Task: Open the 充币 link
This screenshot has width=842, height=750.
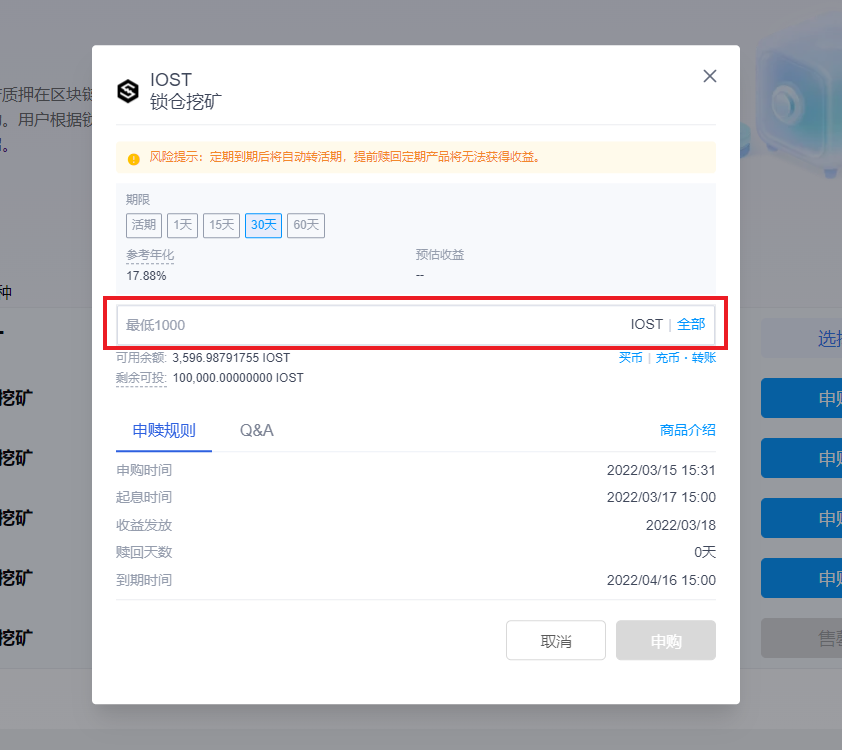Action: pyautogui.click(x=667, y=358)
